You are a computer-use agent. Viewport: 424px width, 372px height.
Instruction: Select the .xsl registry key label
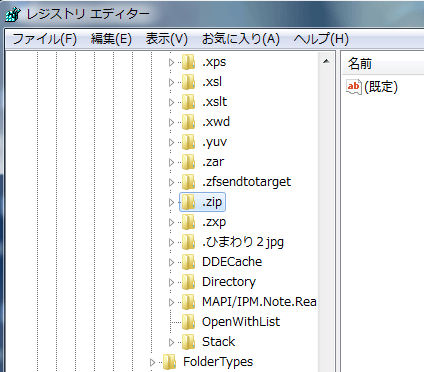pyautogui.click(x=212, y=82)
